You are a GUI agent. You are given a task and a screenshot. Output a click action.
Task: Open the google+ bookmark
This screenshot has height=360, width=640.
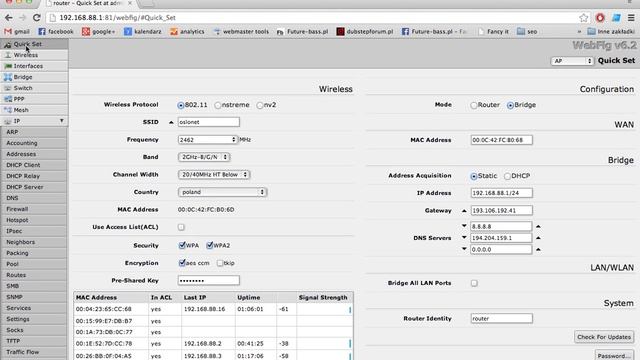tap(98, 31)
